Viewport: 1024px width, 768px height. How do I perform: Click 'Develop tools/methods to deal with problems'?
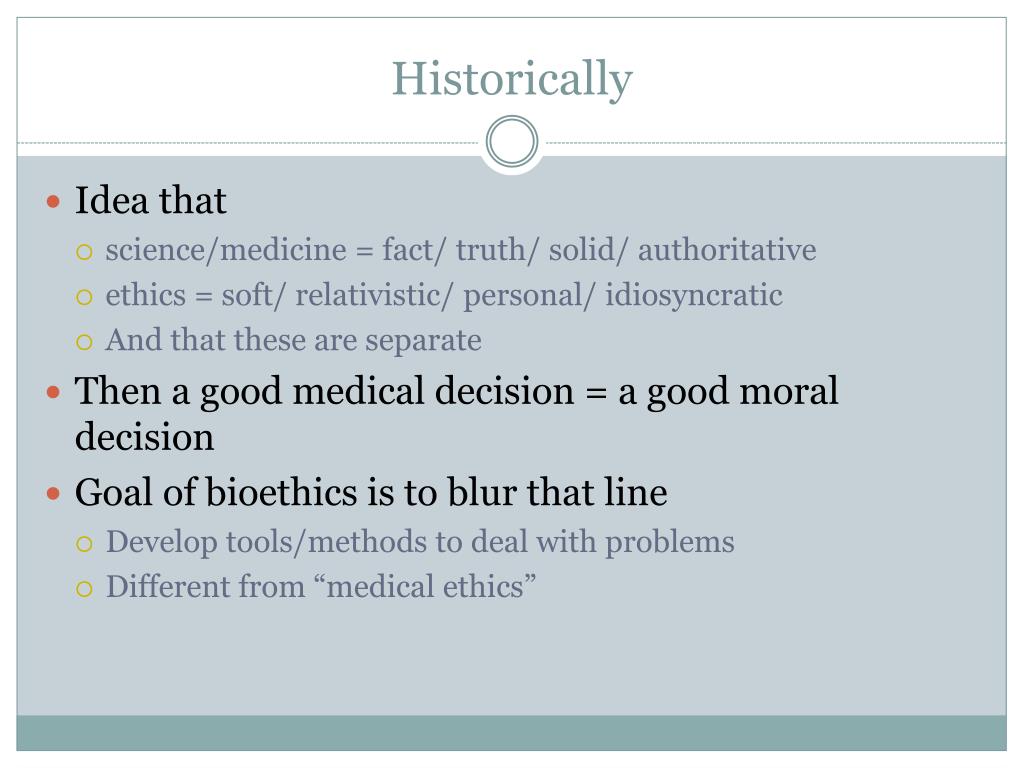point(420,542)
